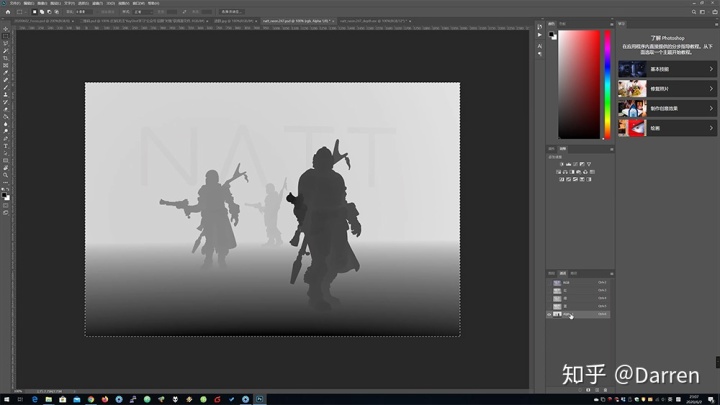Show the Green channel visibility

coord(549,298)
